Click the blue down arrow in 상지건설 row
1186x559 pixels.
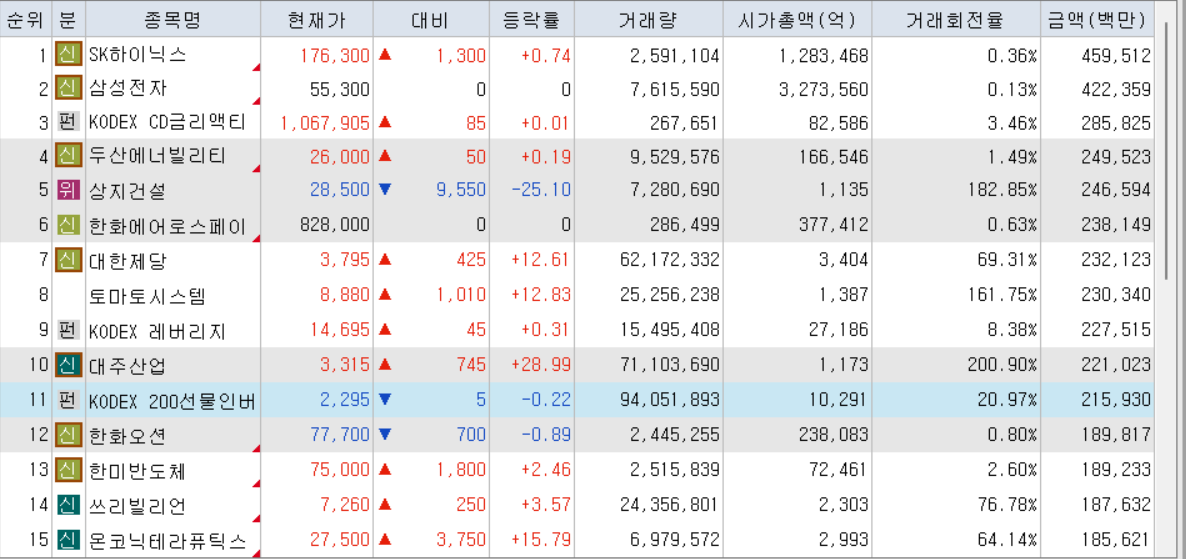point(385,190)
